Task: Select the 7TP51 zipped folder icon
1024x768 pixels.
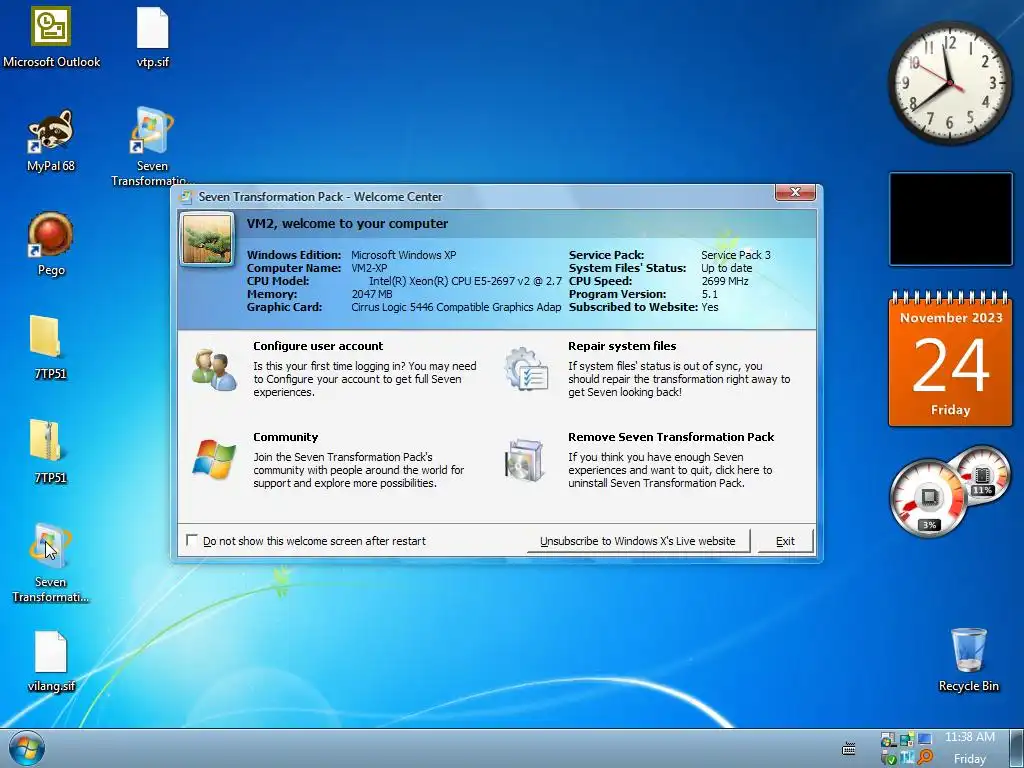Action: tap(46, 440)
